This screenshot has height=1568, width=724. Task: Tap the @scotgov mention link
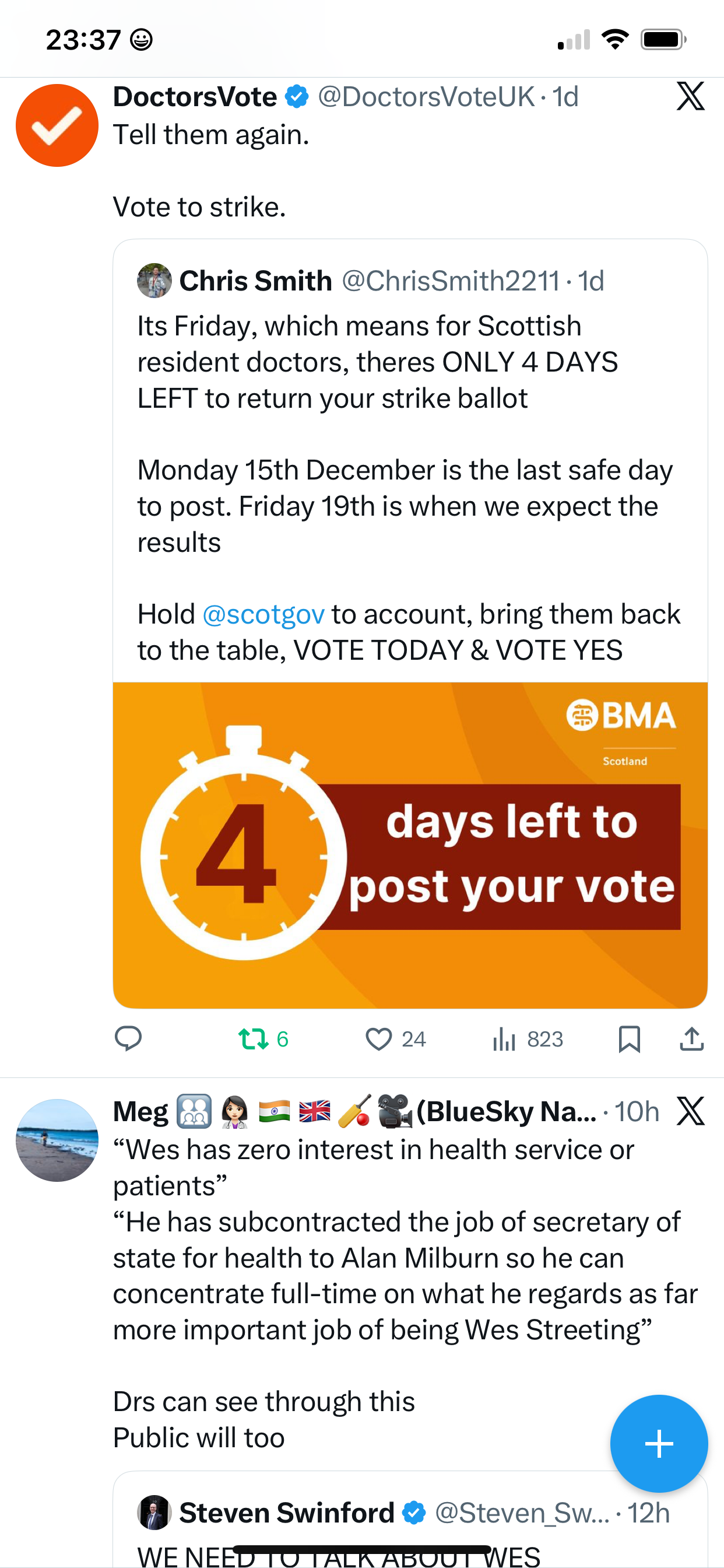pyautogui.click(x=263, y=614)
